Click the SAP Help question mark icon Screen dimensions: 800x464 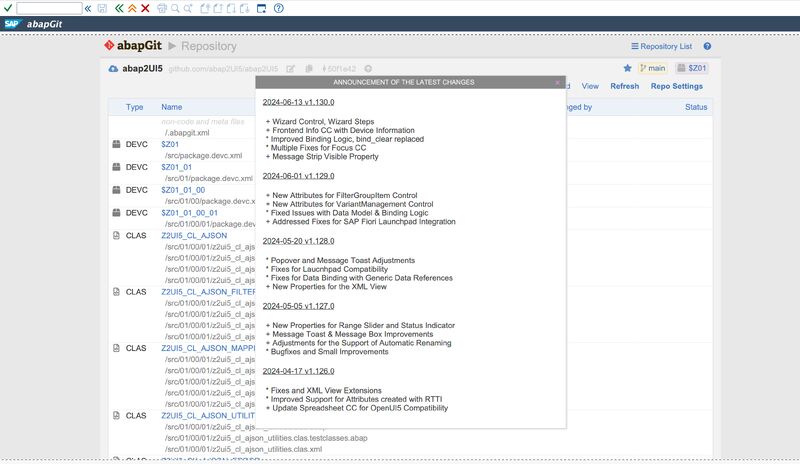point(279,8)
